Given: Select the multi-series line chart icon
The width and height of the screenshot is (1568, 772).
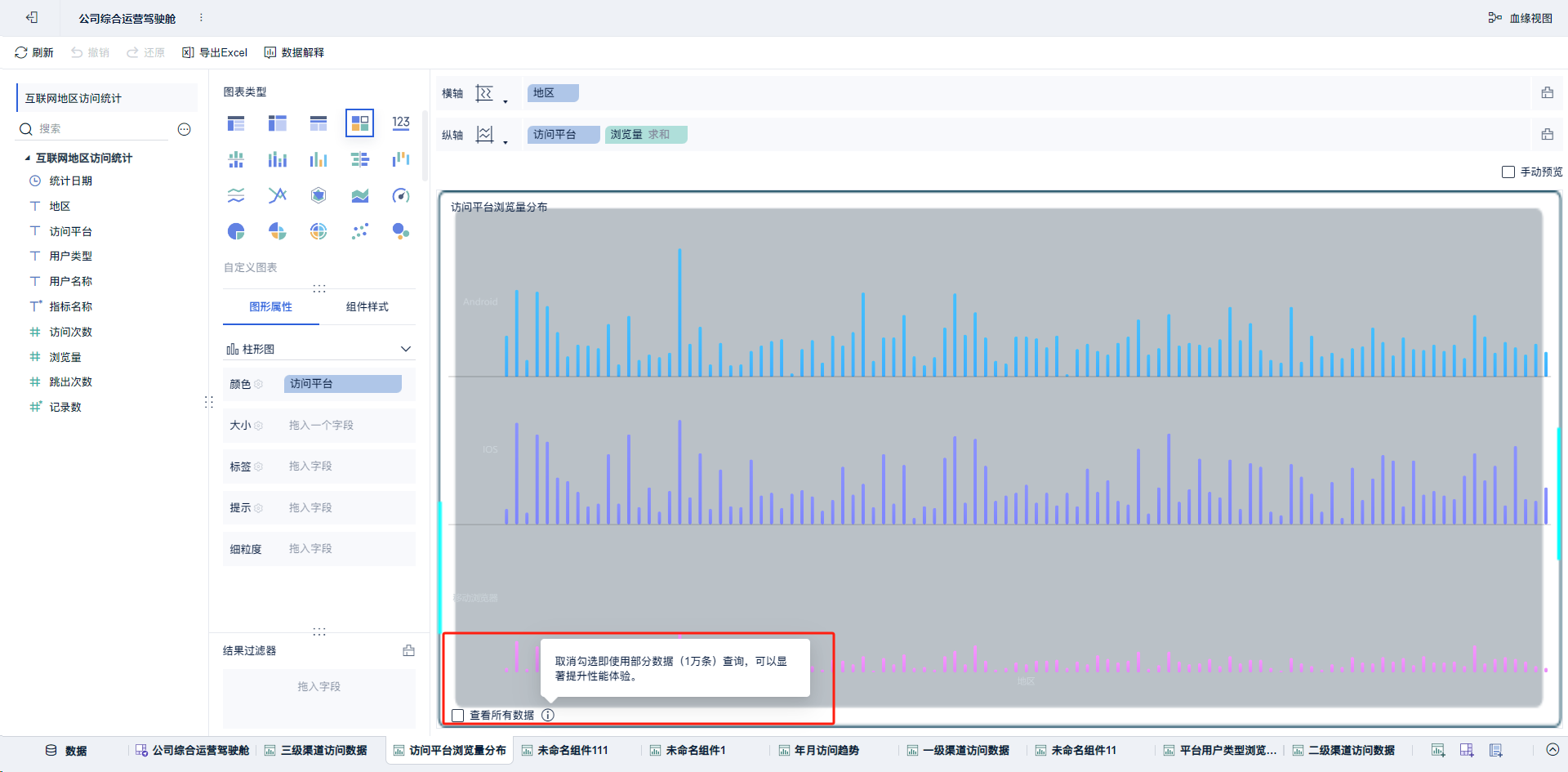Looking at the screenshot, I should click(278, 195).
